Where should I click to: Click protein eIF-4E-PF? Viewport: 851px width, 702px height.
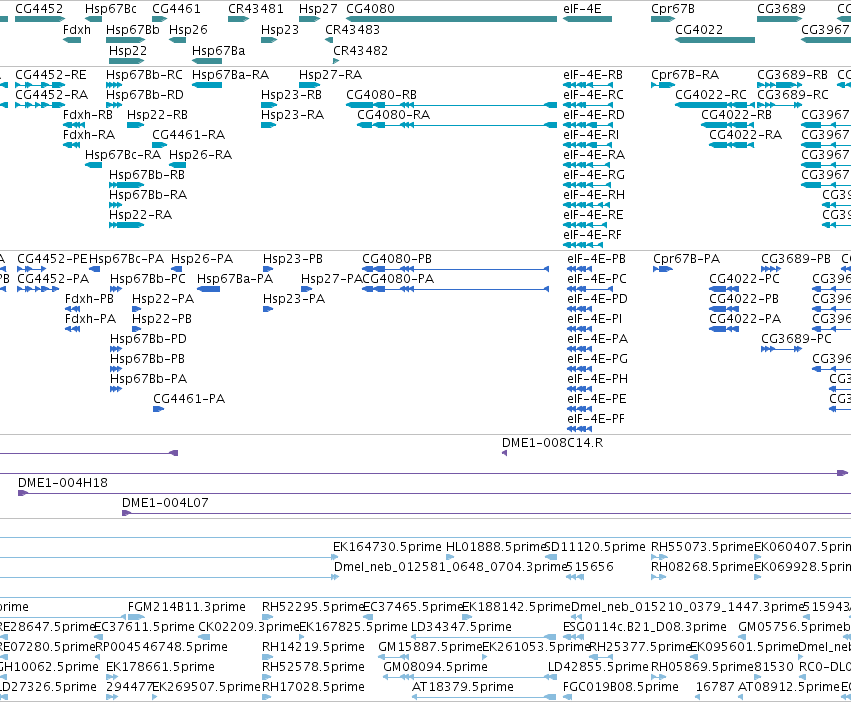pos(596,419)
